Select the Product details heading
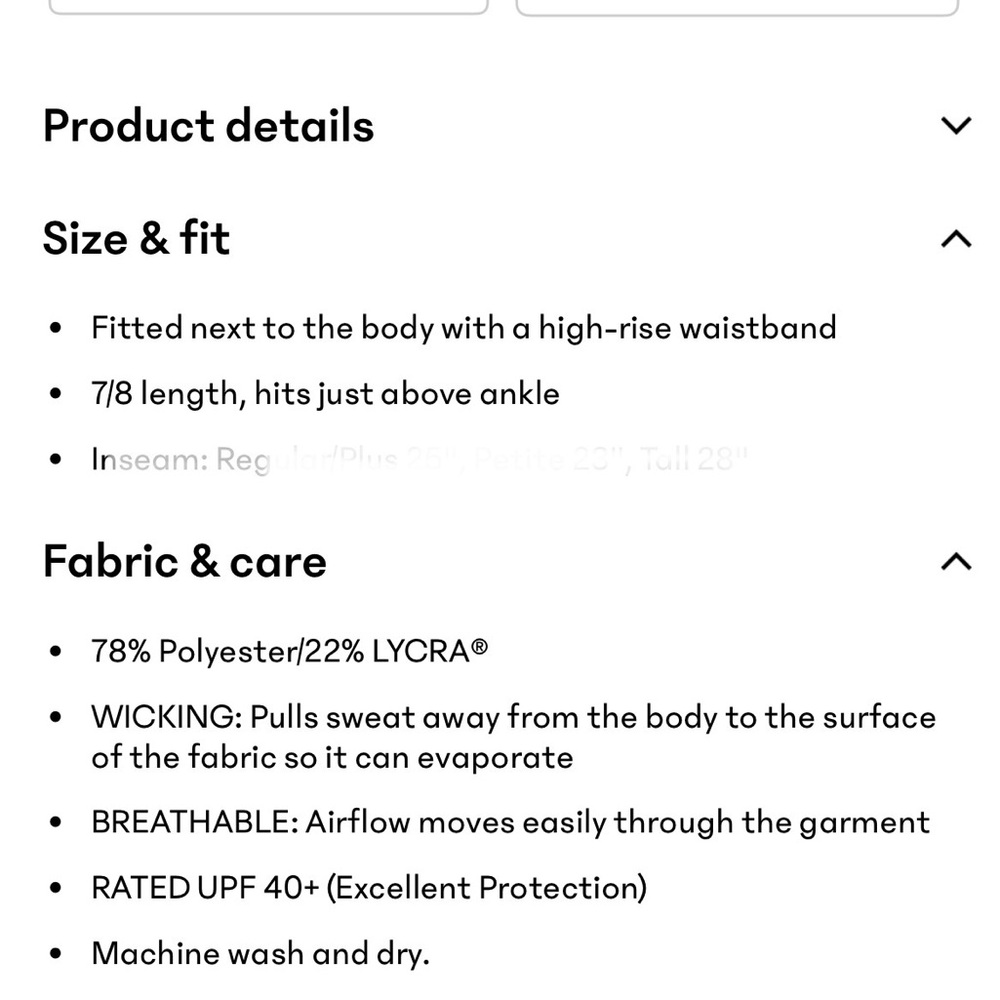 [x=207, y=125]
